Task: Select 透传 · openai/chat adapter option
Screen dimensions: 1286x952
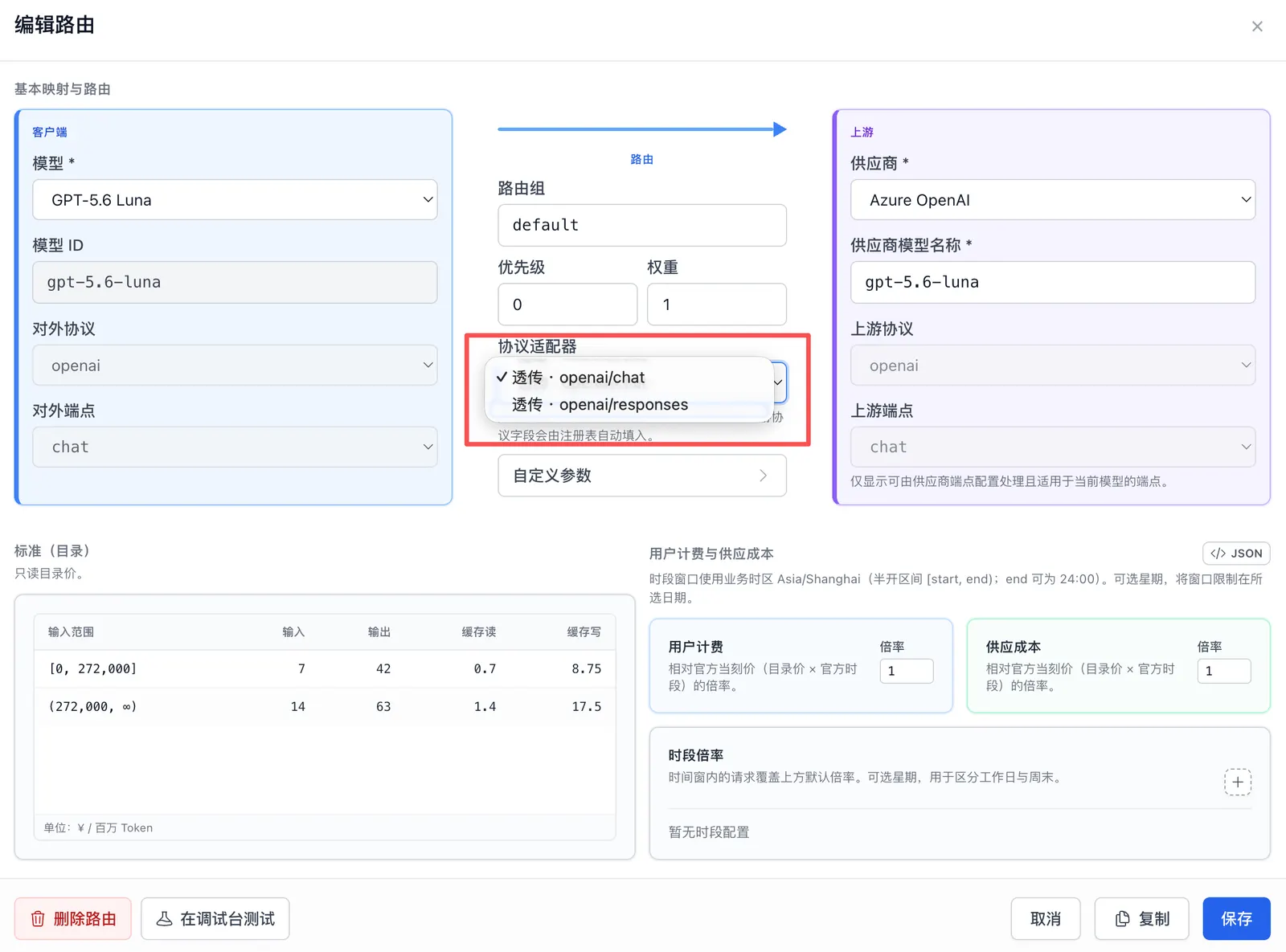Action: point(629,378)
